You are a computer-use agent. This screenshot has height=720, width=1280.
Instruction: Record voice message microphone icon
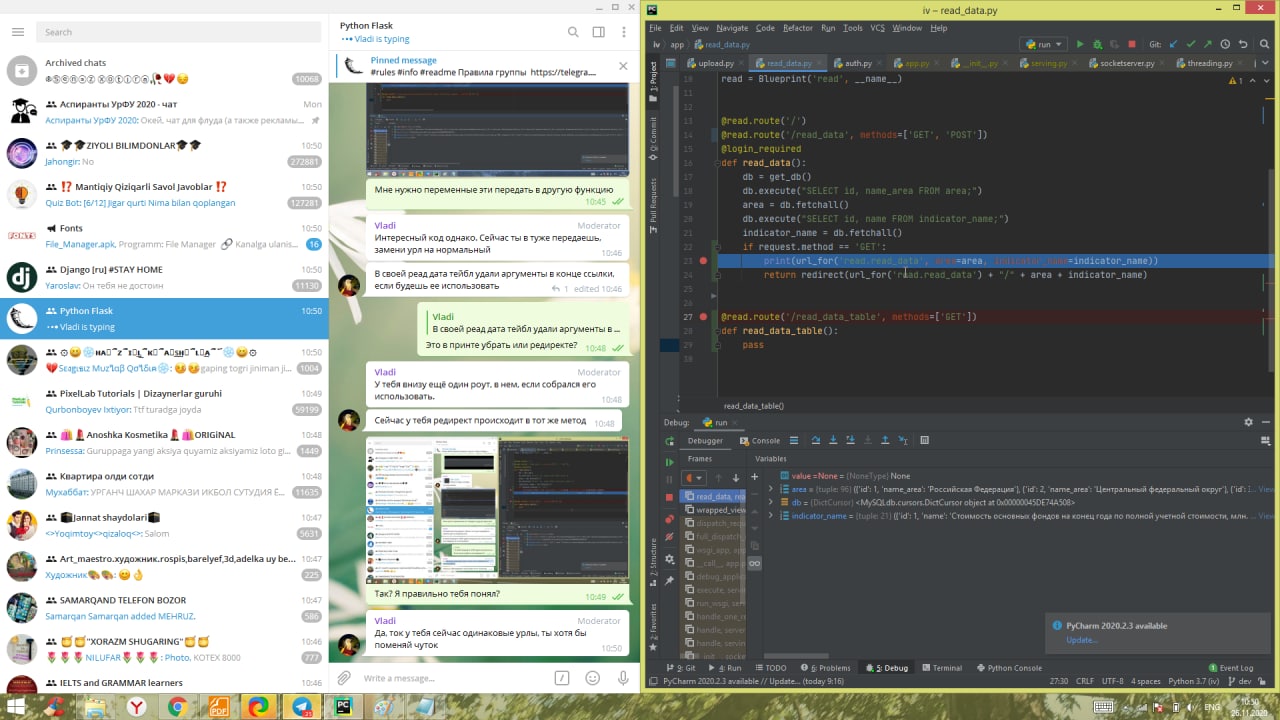[622, 677]
